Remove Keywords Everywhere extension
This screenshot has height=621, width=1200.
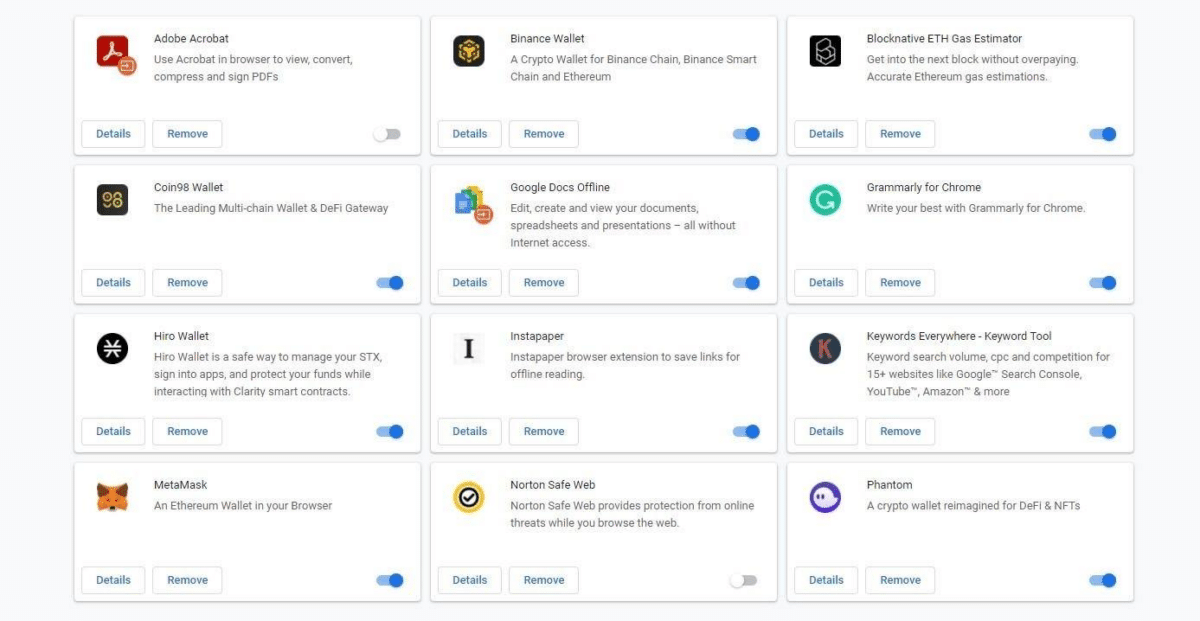900,432
